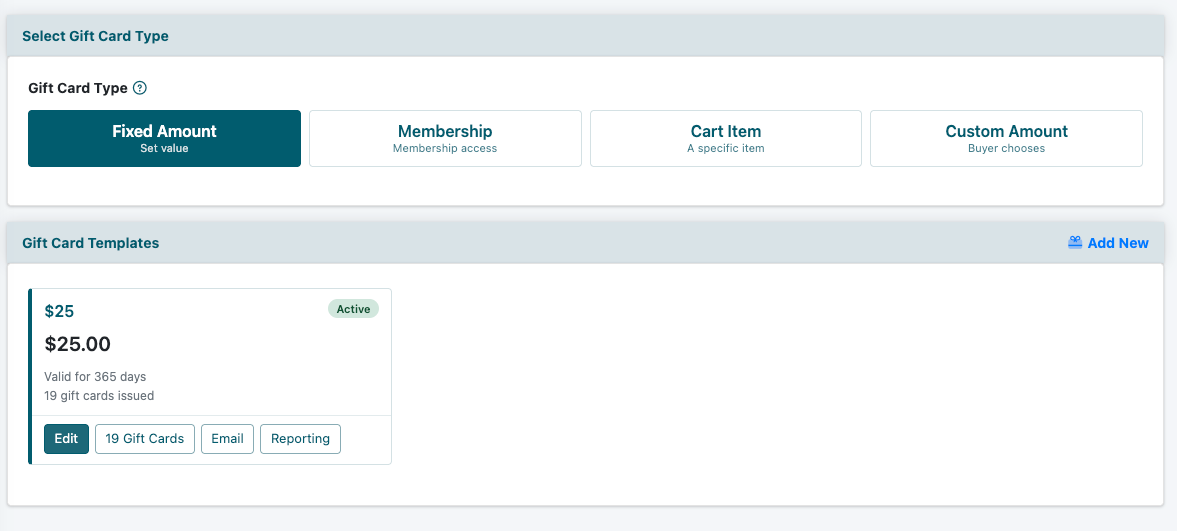The height and width of the screenshot is (531, 1177).
Task: Click the $25 template title
Action: pyautogui.click(x=59, y=311)
